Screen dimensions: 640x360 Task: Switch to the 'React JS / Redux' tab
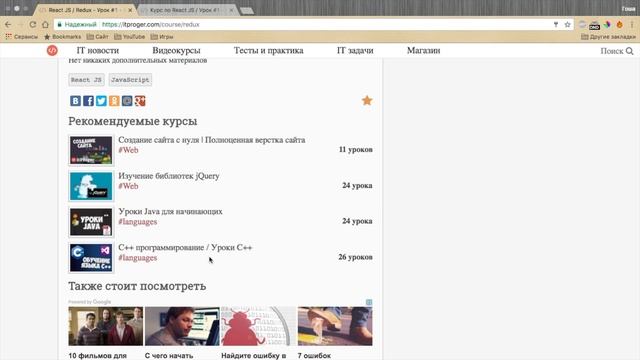84,10
